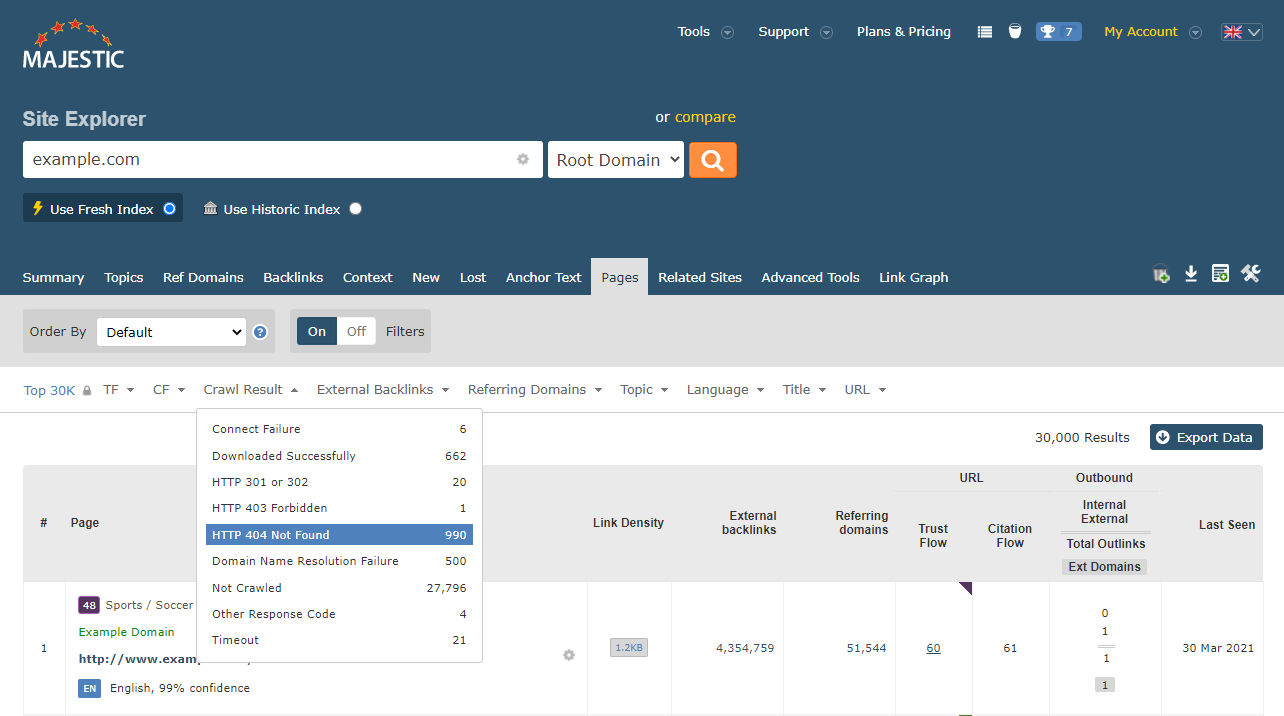The width and height of the screenshot is (1284, 716).
Task: Open search box settings gear
Action: click(523, 159)
